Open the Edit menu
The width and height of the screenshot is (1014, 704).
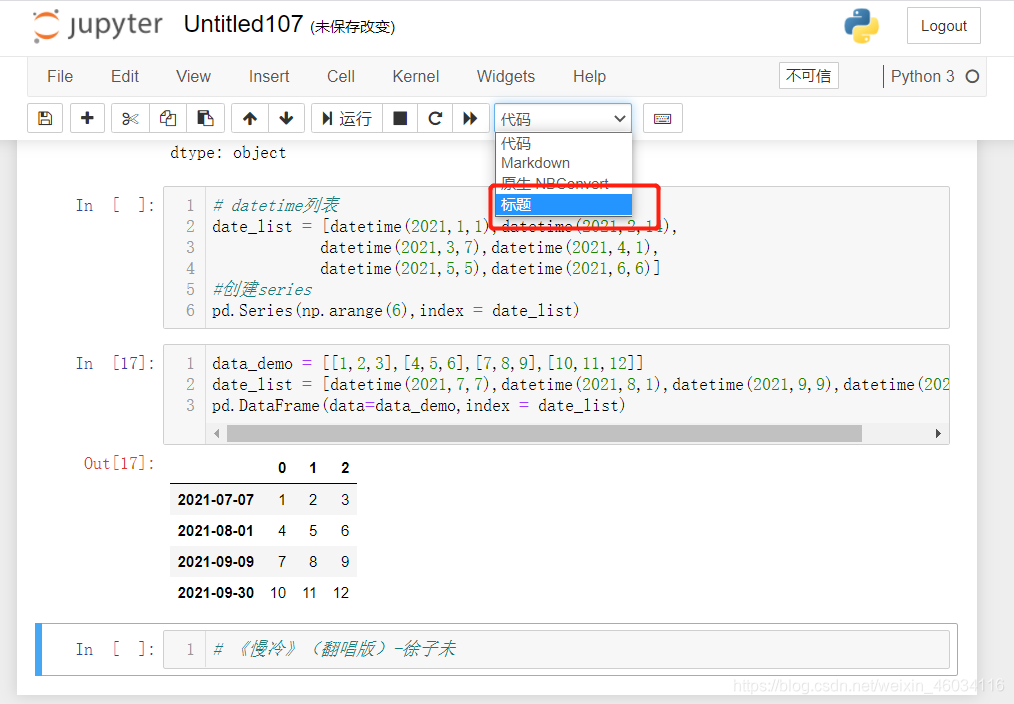(x=125, y=76)
